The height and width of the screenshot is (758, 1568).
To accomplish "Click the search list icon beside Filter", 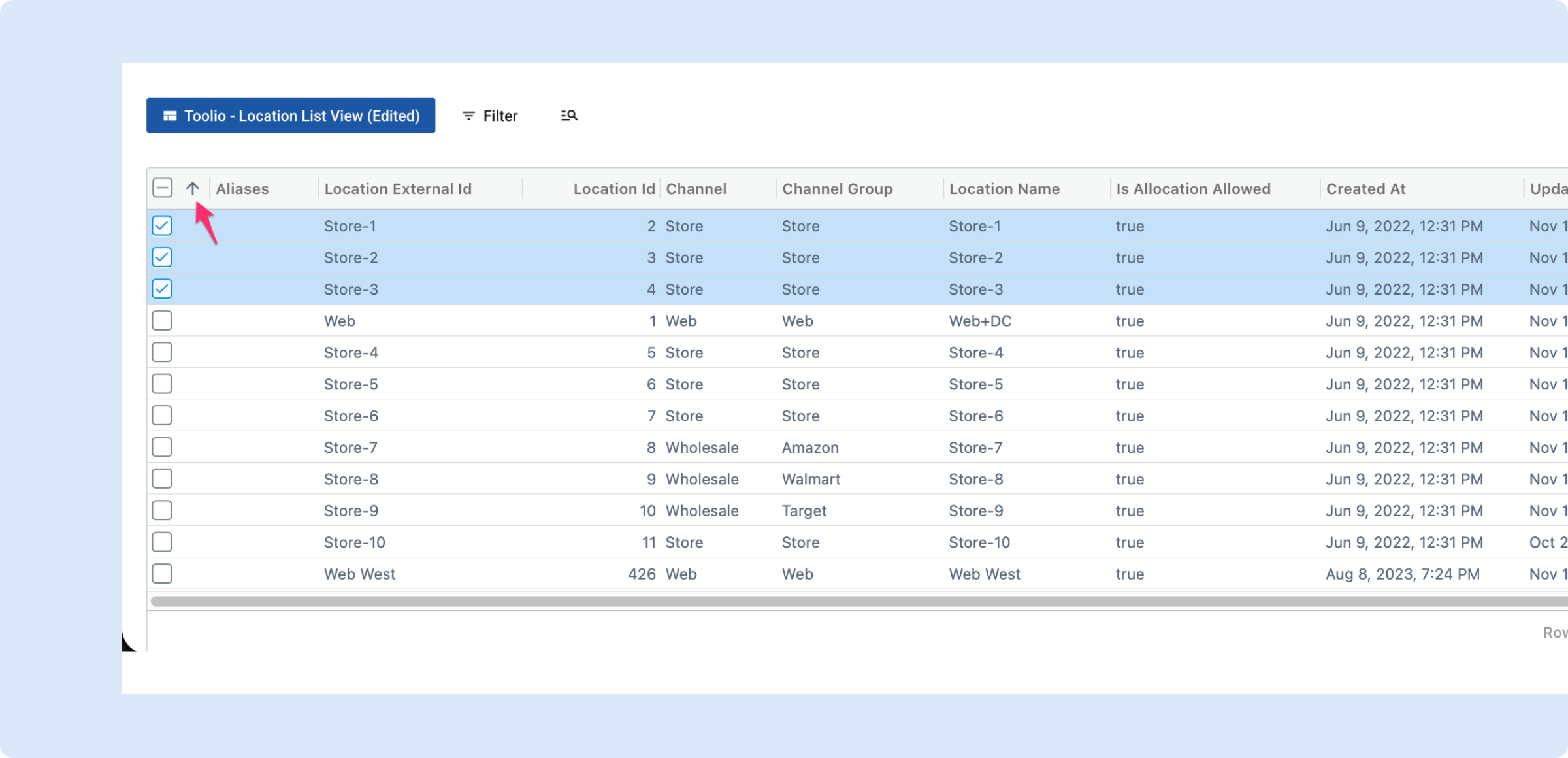I will pos(569,116).
